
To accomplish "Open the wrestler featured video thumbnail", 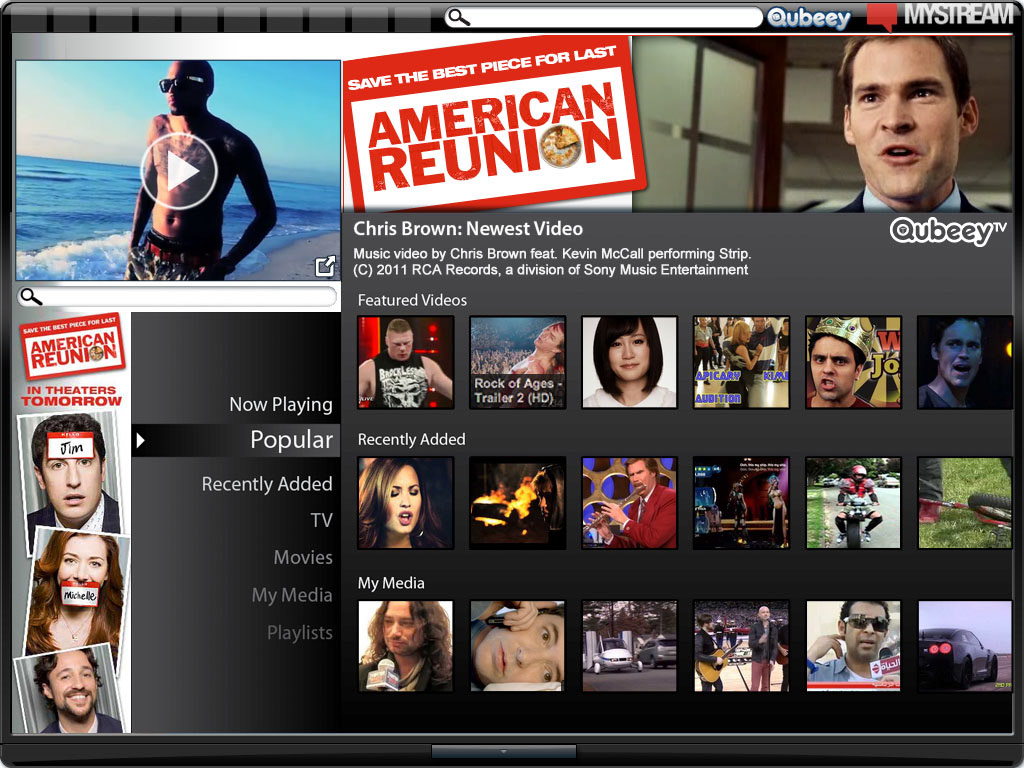I will pos(406,362).
